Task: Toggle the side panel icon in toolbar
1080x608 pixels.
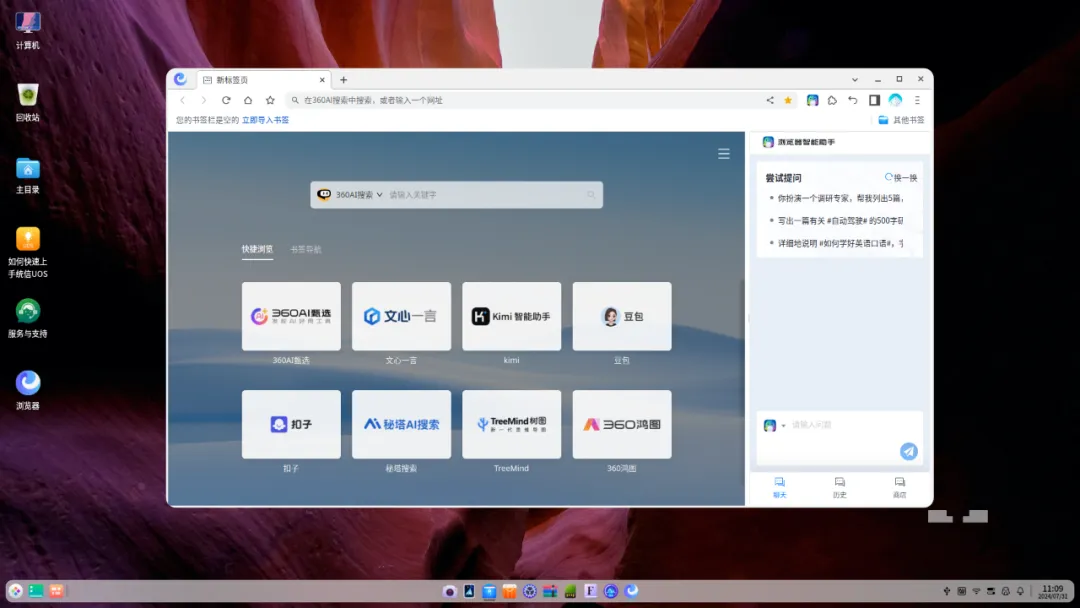Action: 874,100
